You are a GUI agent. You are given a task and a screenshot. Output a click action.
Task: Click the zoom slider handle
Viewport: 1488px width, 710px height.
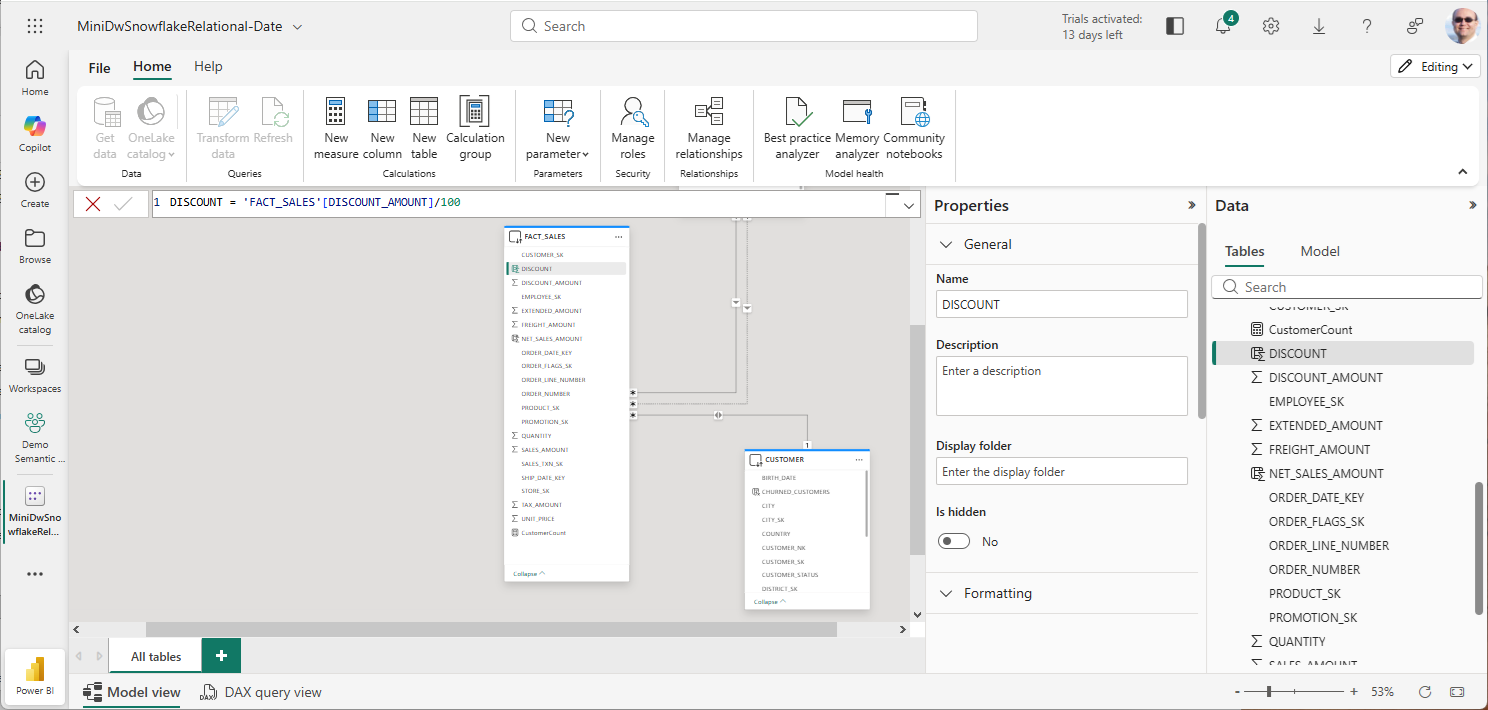click(1270, 692)
